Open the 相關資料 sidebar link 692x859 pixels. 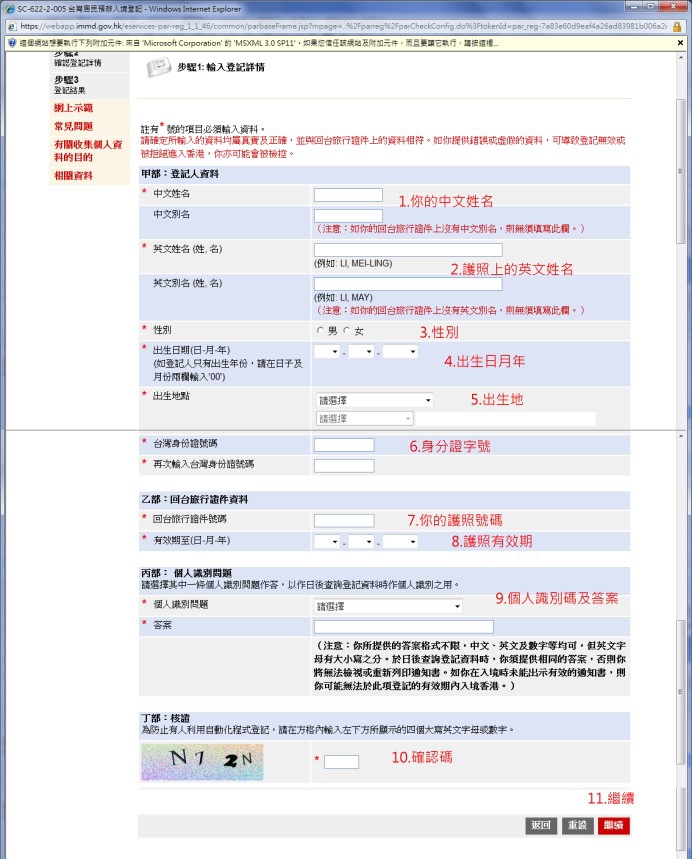pyautogui.click(x=73, y=175)
